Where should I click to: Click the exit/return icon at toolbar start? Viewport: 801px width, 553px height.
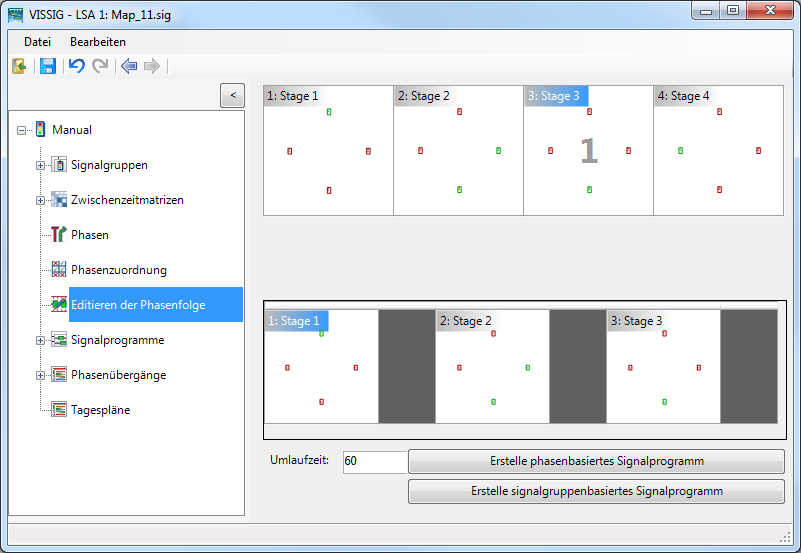(19, 66)
